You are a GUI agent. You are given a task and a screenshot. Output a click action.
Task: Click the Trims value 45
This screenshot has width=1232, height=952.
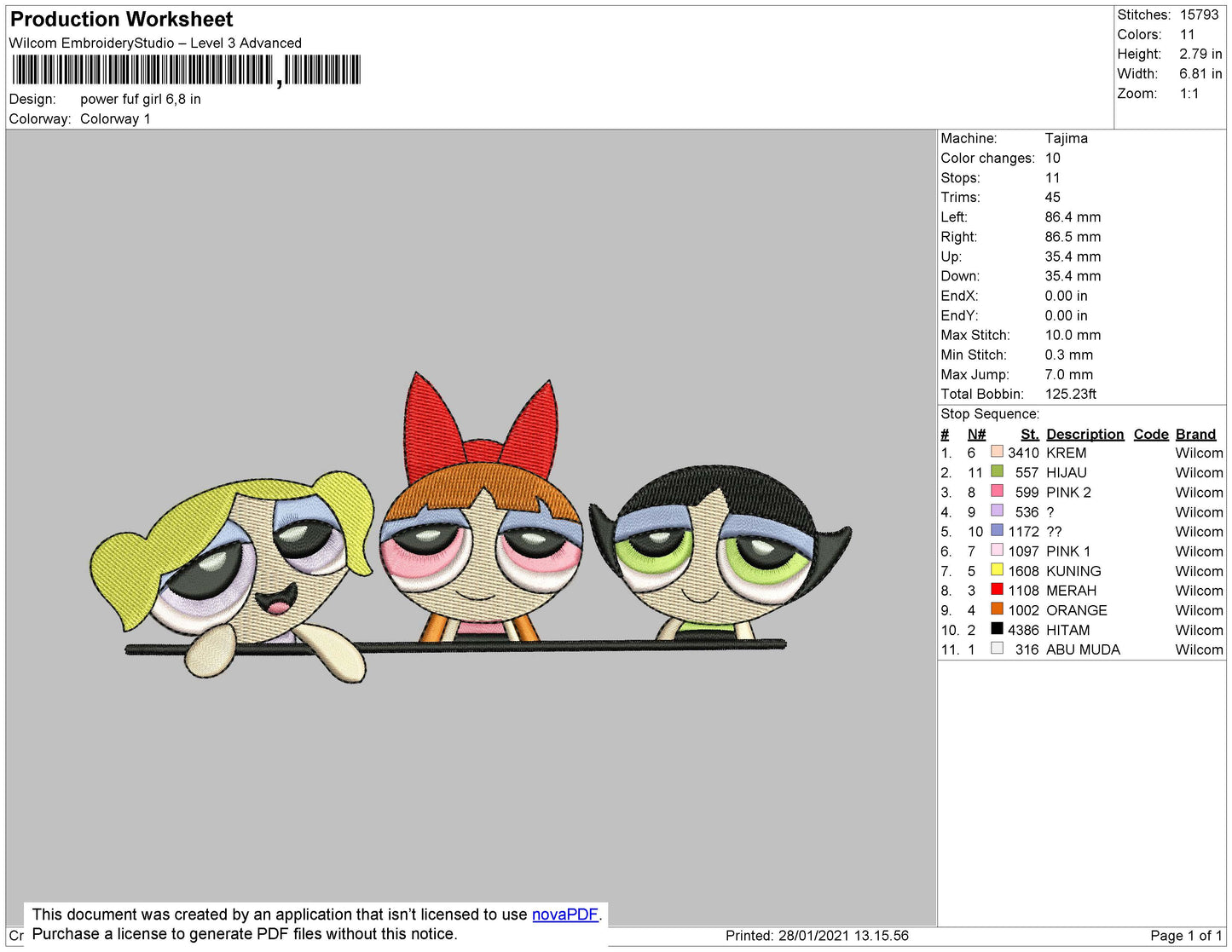click(1053, 197)
